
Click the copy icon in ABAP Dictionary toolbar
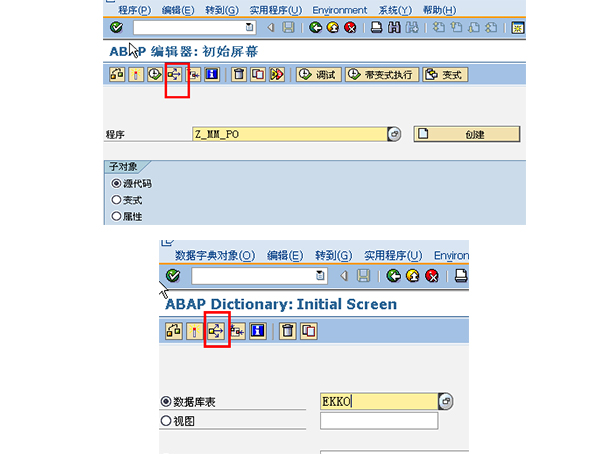pyautogui.click(x=309, y=331)
